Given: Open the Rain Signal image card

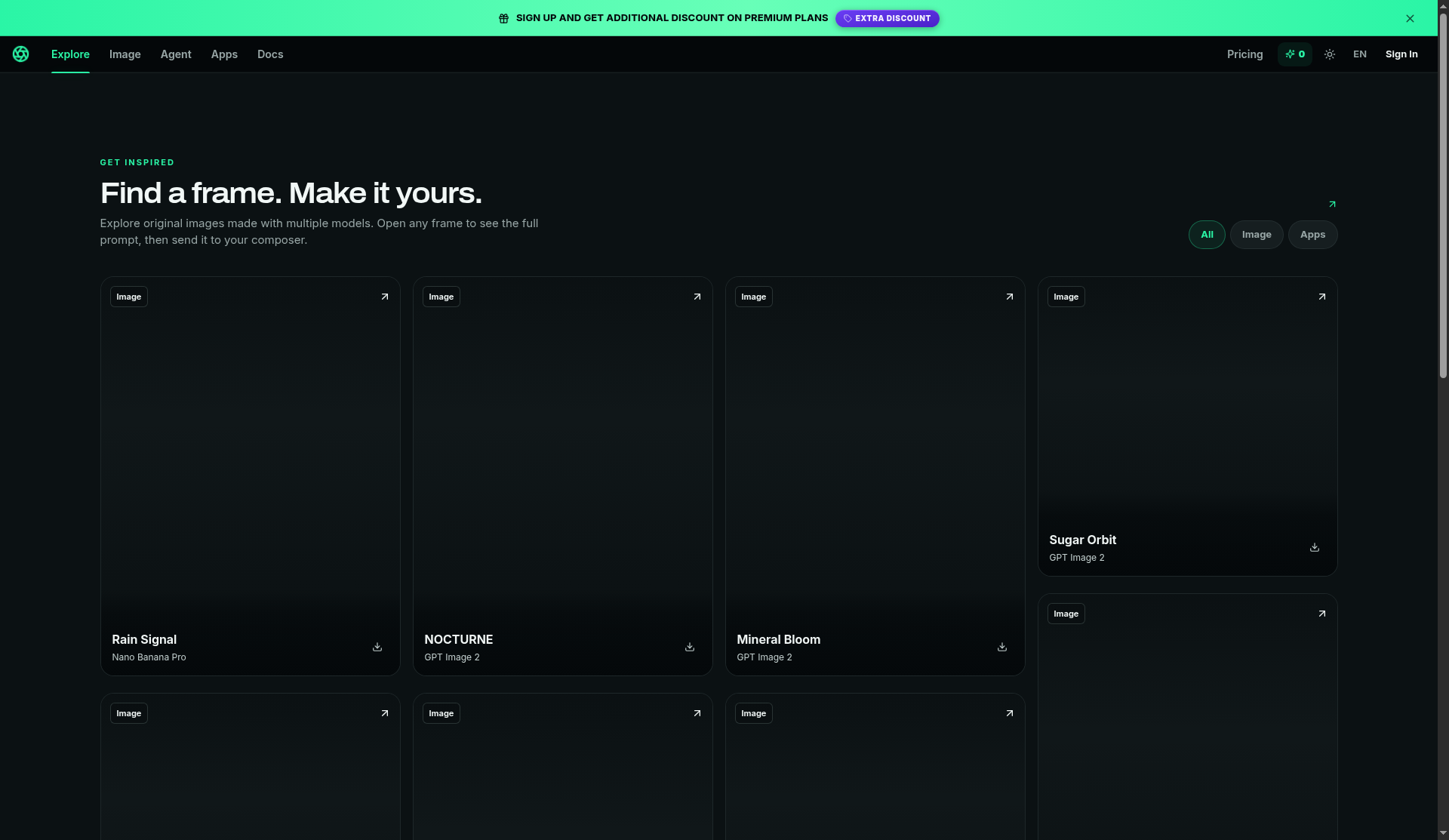Looking at the screenshot, I should pyautogui.click(x=251, y=476).
